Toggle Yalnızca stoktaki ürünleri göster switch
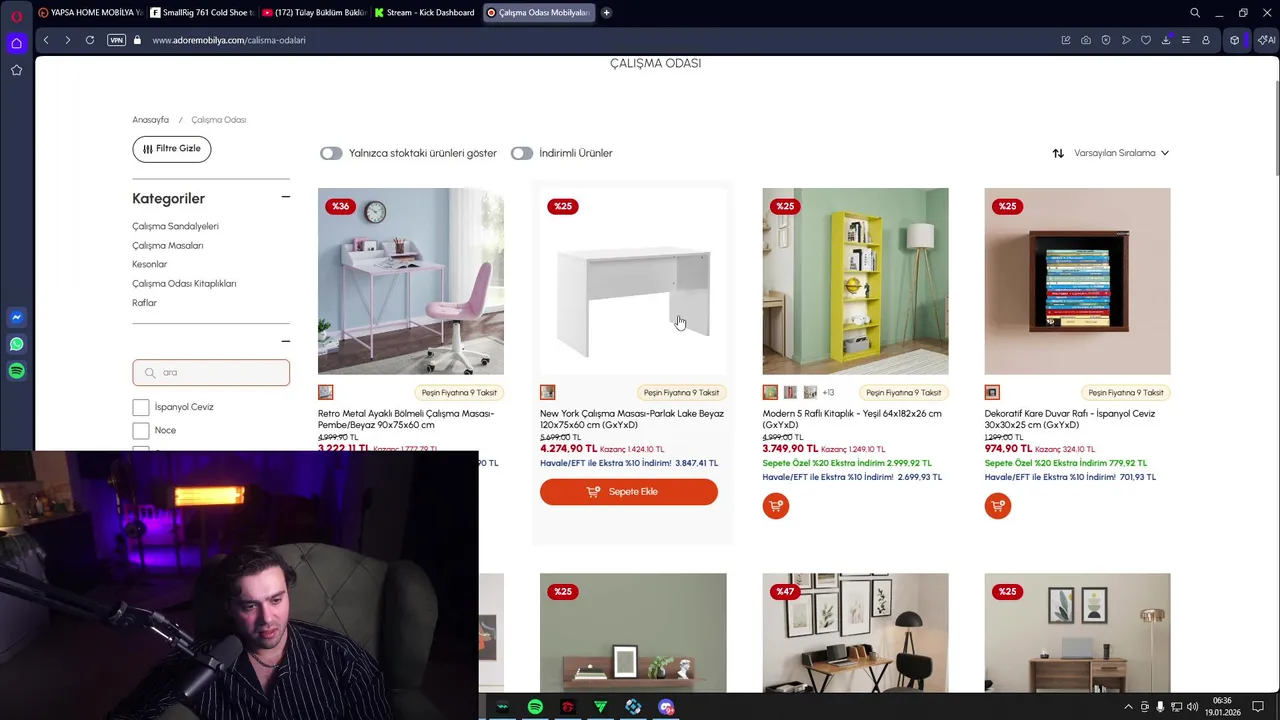 pyautogui.click(x=331, y=153)
